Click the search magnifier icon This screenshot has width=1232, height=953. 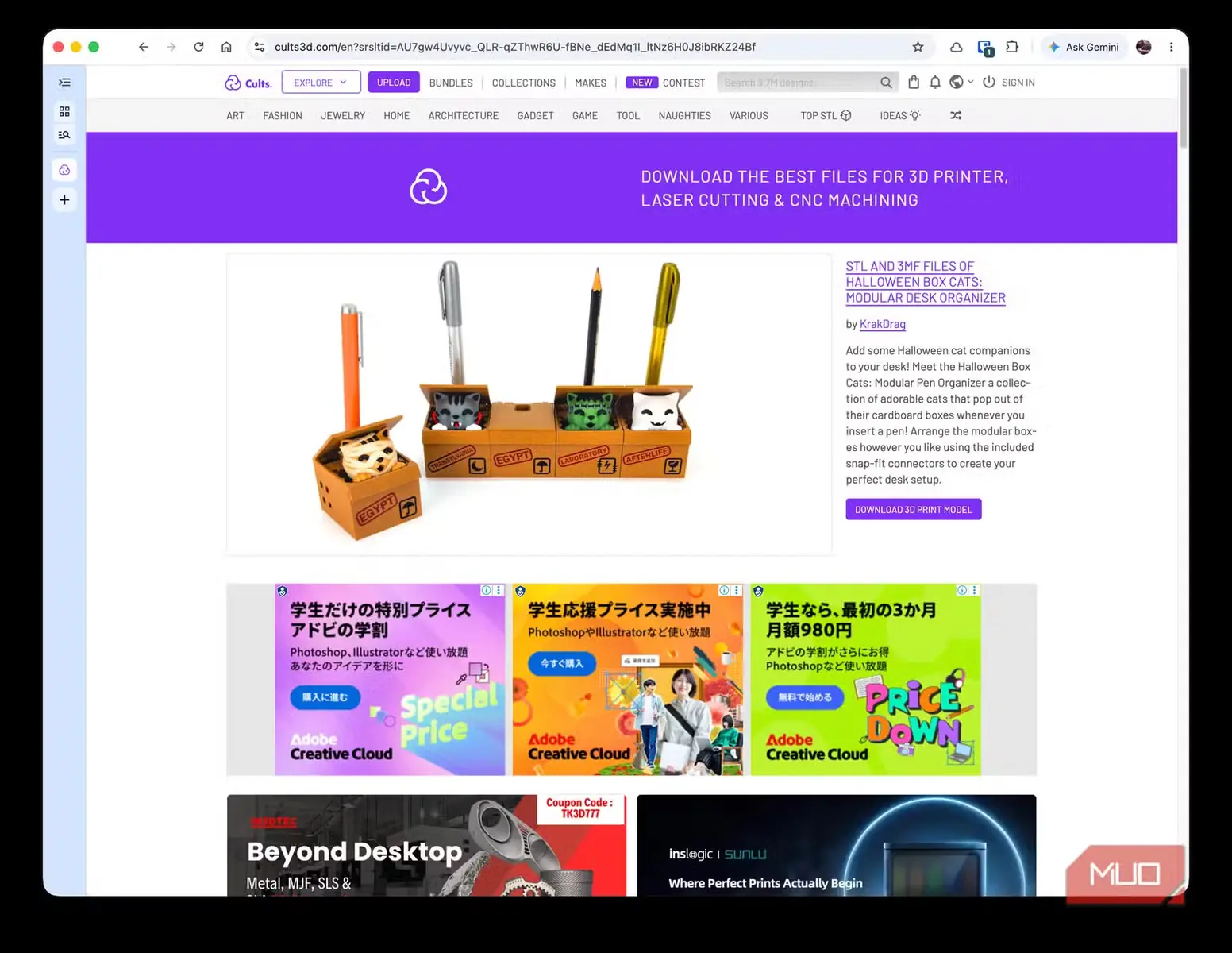886,83
